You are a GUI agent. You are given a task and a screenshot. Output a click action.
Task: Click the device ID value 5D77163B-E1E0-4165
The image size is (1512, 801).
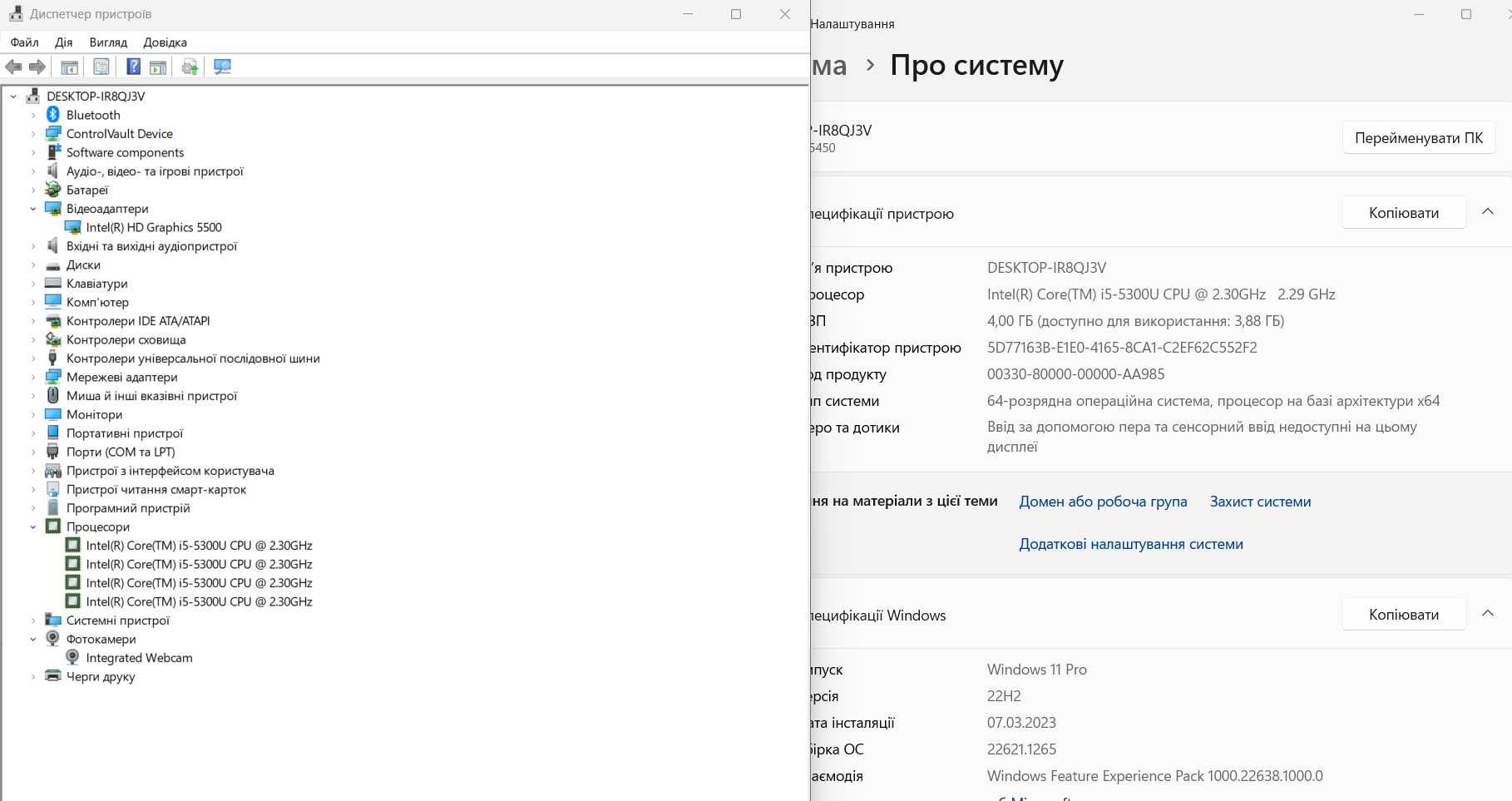[x=1122, y=348]
